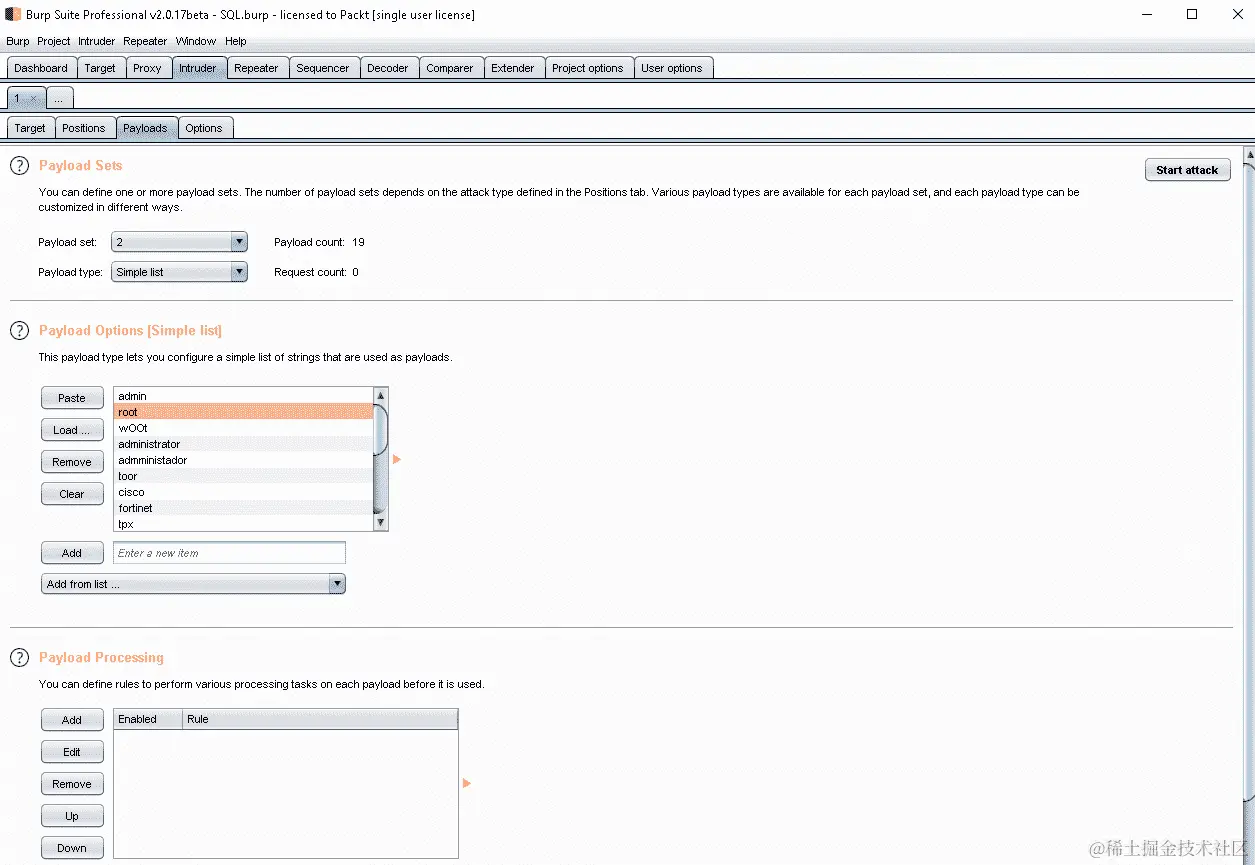The image size is (1255, 865).
Task: Switch to the Dashboard tab
Action: [41, 68]
